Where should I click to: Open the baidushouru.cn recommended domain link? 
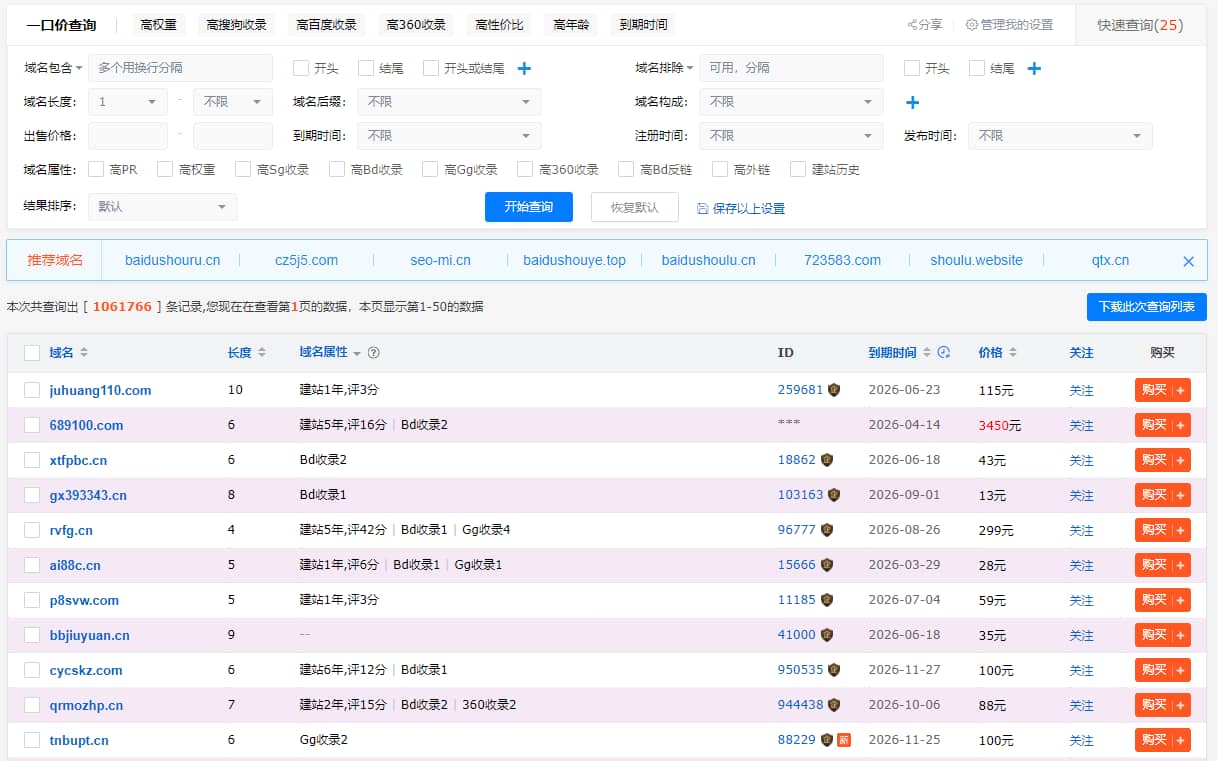172,260
